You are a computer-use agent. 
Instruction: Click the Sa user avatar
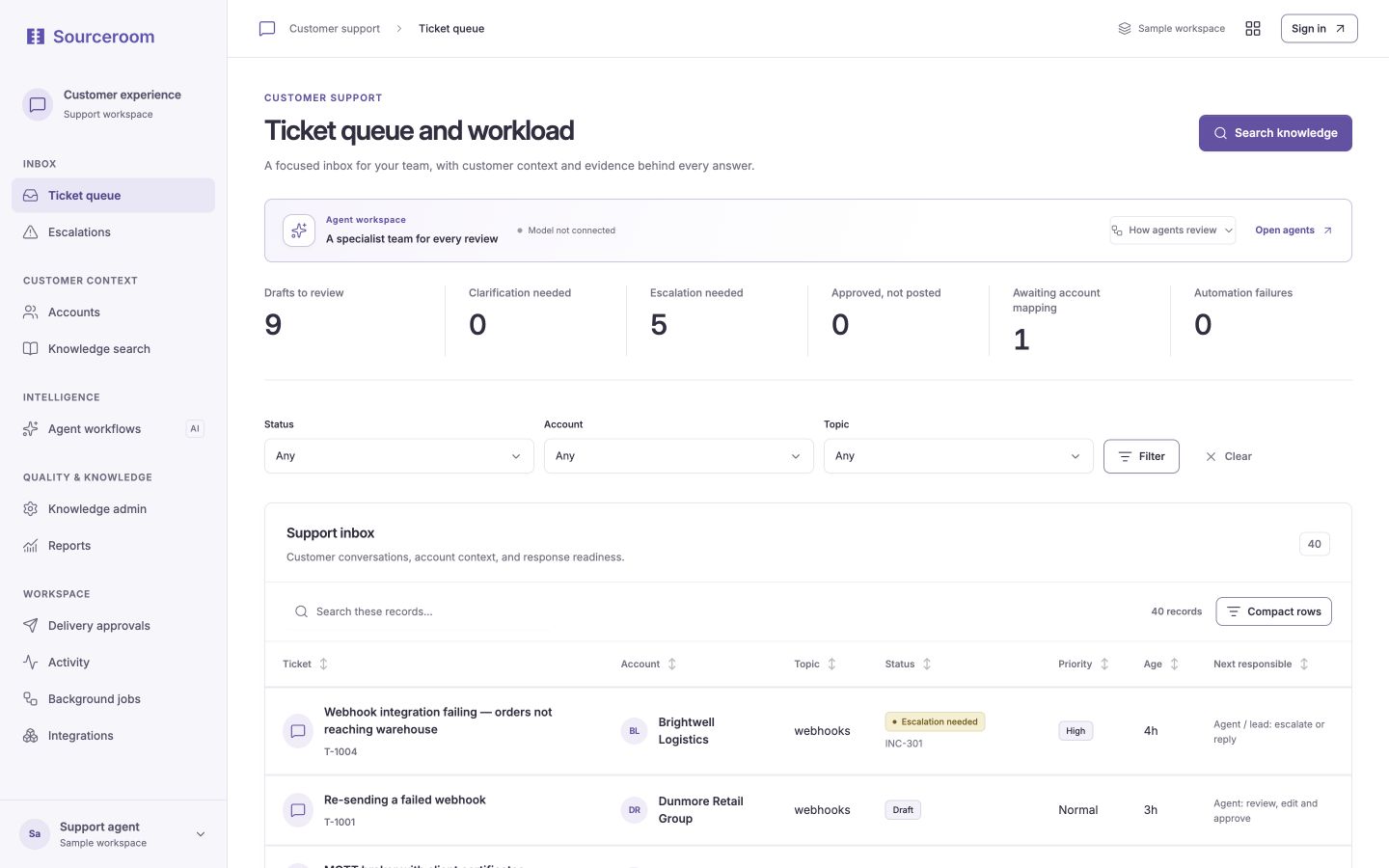click(35, 834)
